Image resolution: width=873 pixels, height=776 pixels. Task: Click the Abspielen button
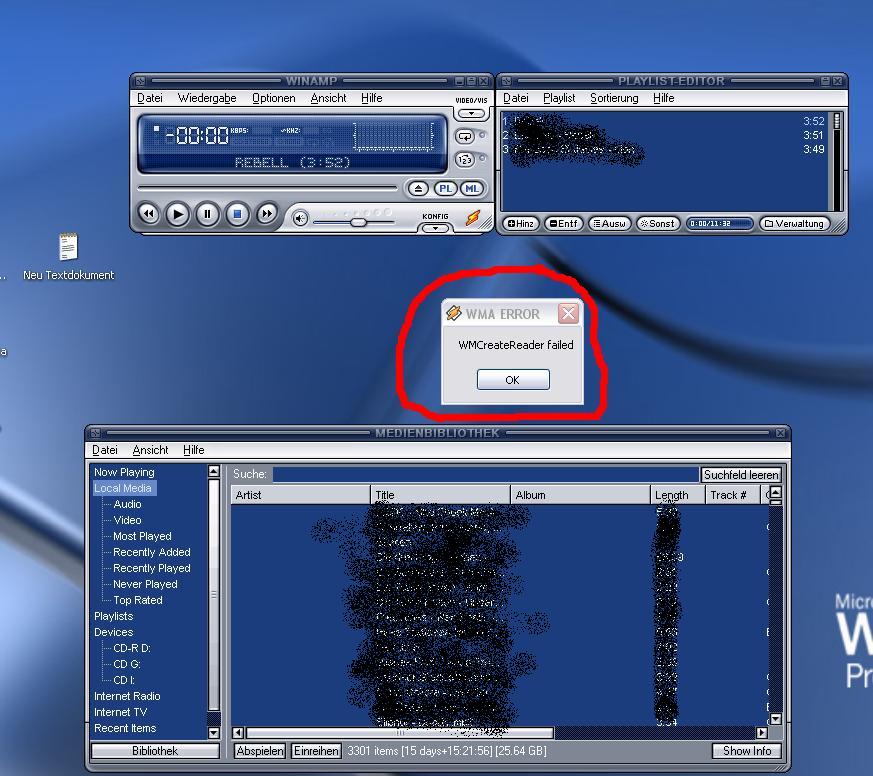[259, 751]
